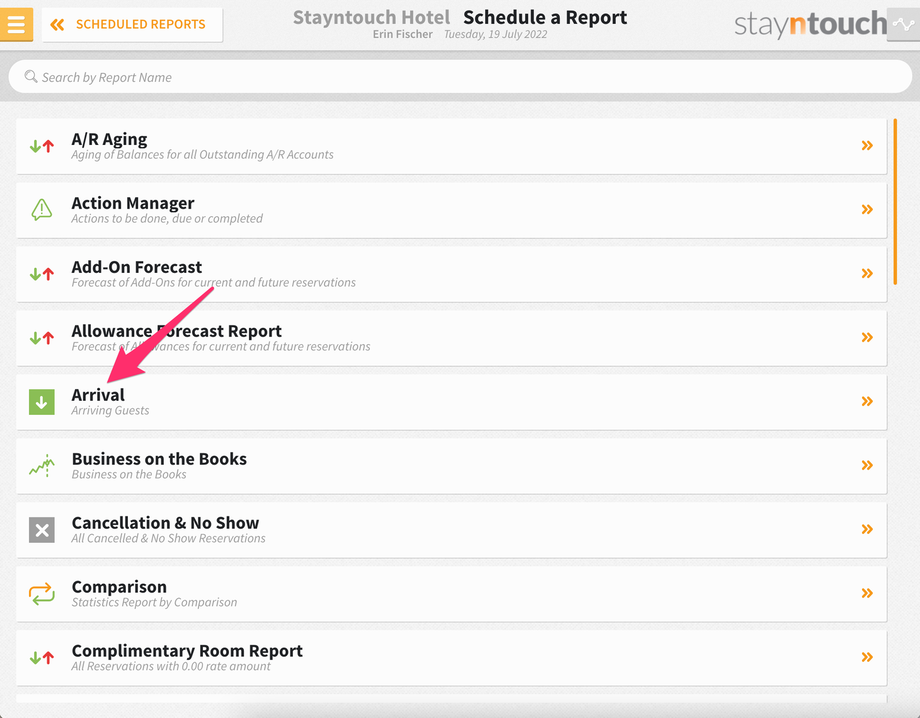Expand the Action Manager report chevron
920x718 pixels.
pyautogui.click(x=867, y=209)
